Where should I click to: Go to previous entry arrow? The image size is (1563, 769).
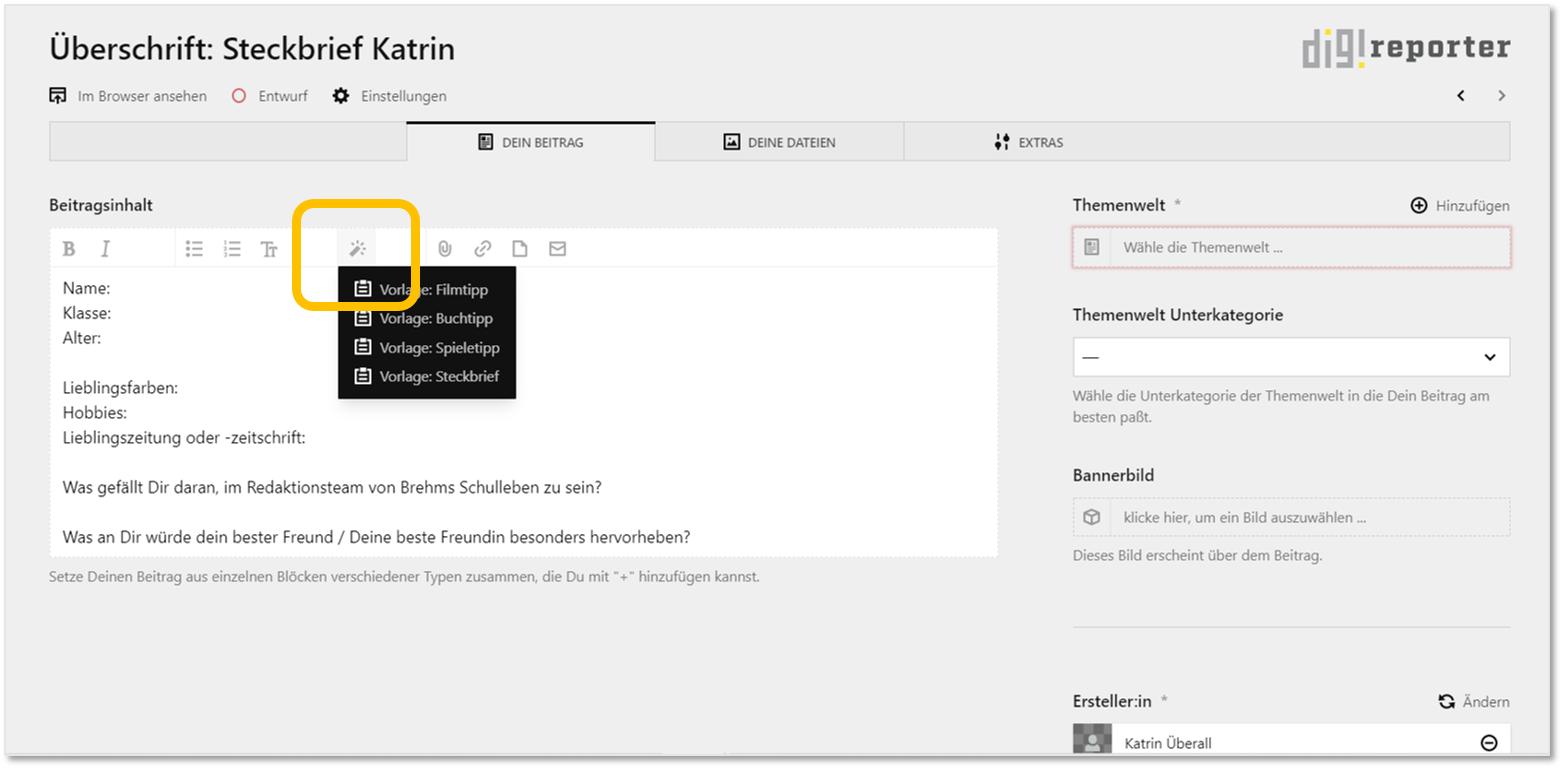click(x=1461, y=96)
